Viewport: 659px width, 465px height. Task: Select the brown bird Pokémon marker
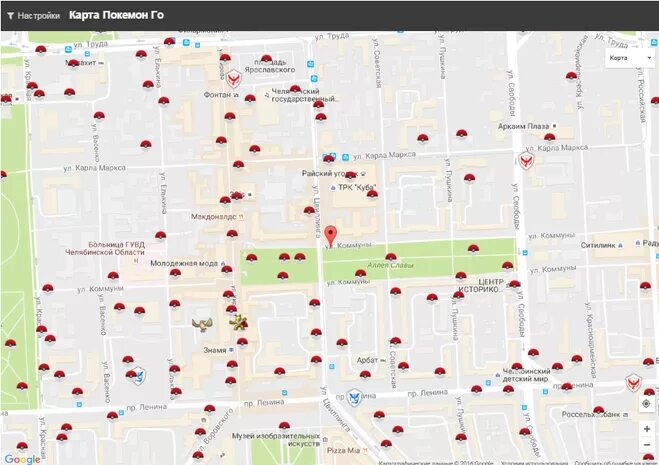coord(202,324)
